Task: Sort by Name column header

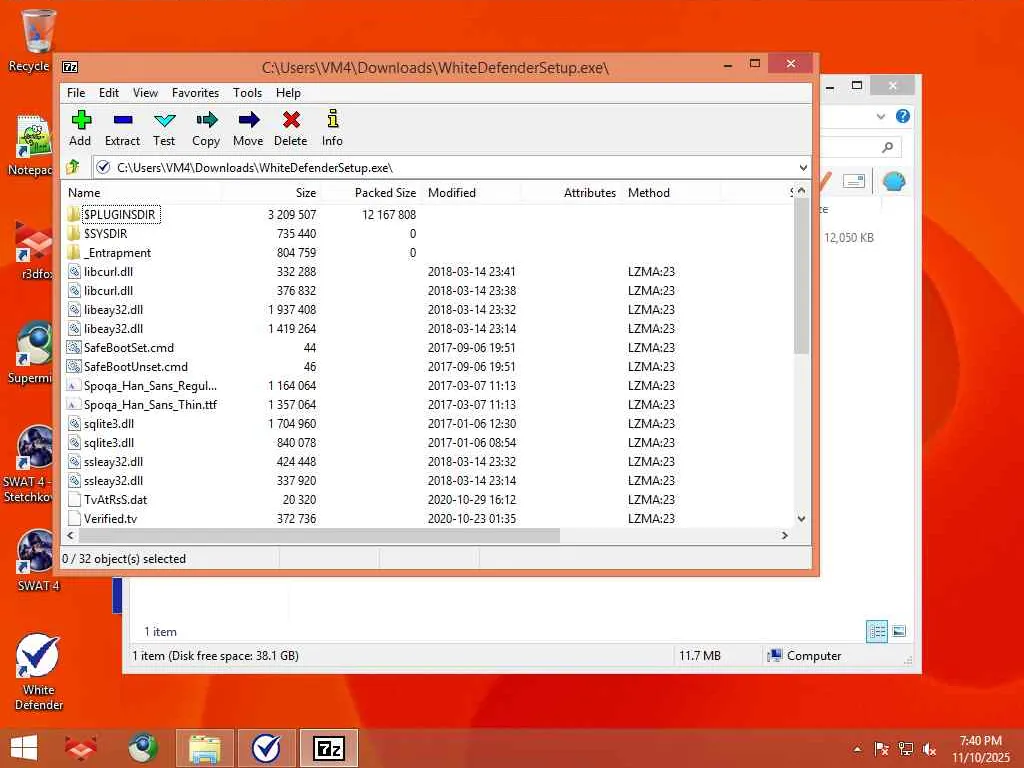Action: coord(142,193)
